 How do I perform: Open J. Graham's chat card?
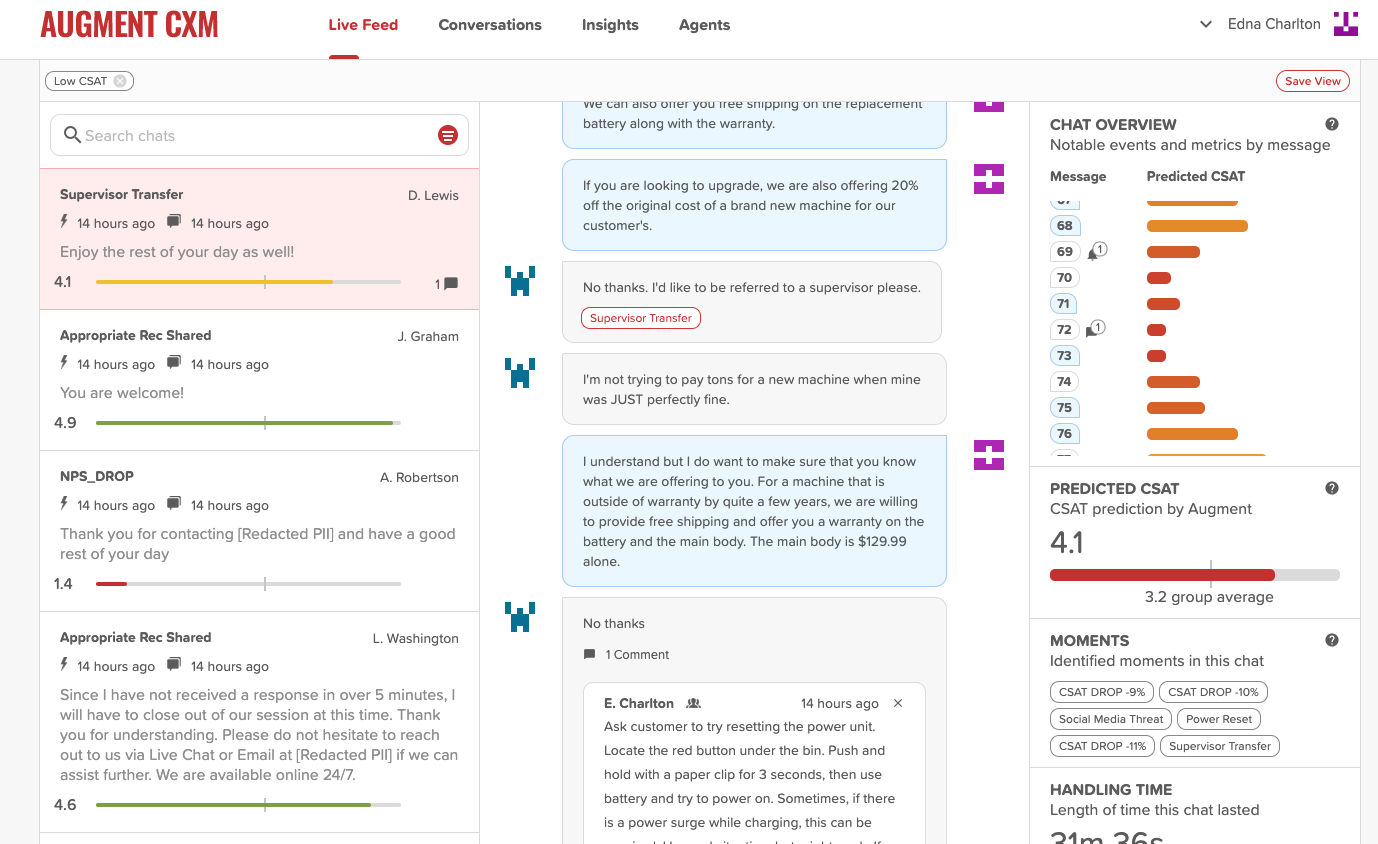point(259,380)
